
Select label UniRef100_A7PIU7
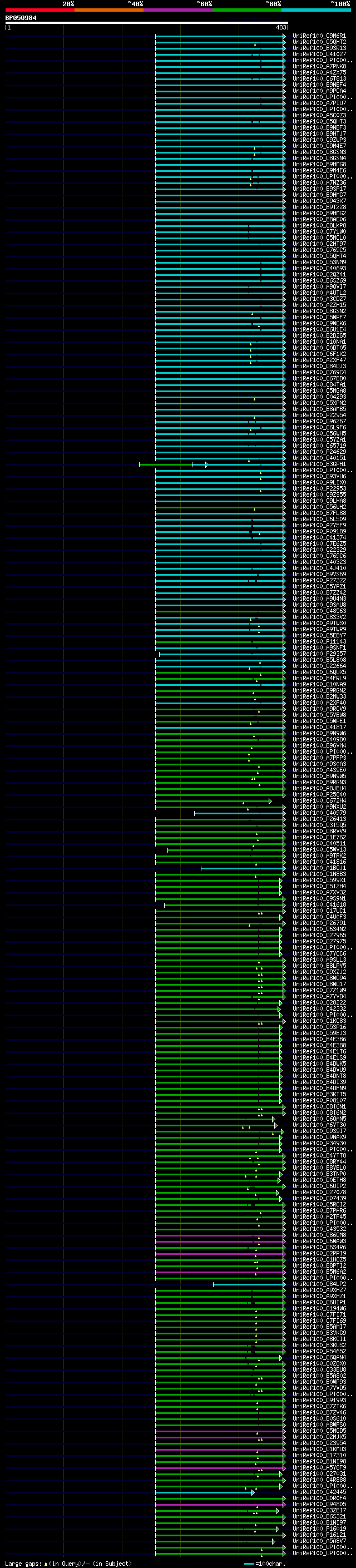coord(319,103)
